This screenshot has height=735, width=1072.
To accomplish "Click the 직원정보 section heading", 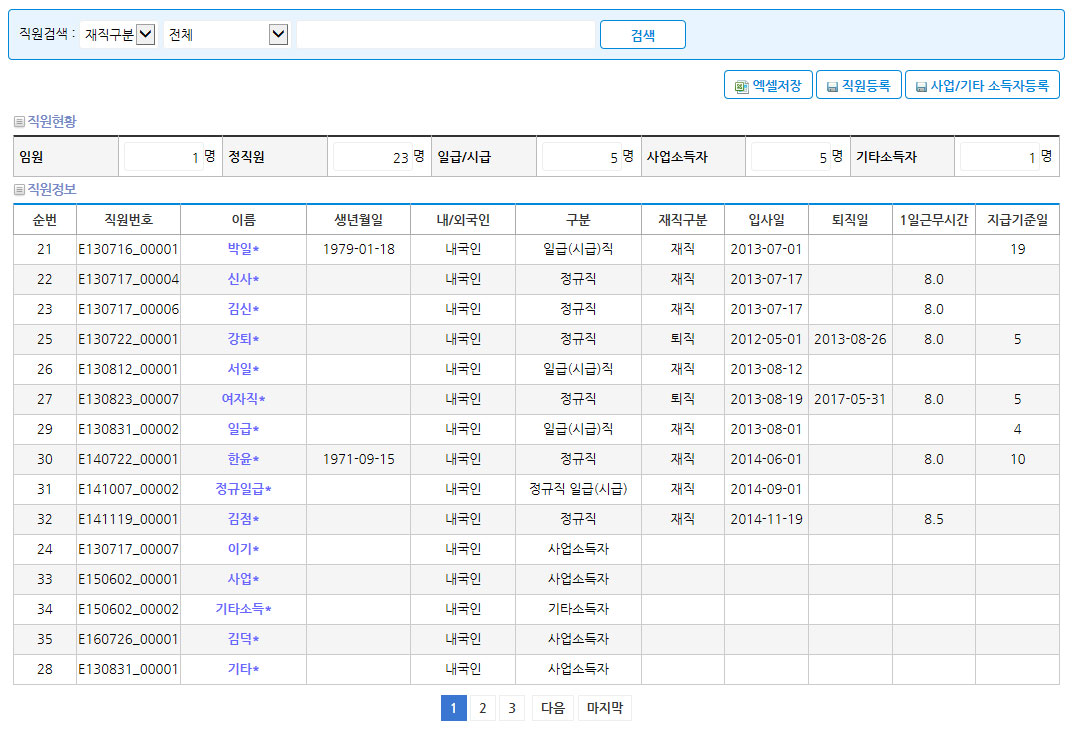I will tap(51, 189).
